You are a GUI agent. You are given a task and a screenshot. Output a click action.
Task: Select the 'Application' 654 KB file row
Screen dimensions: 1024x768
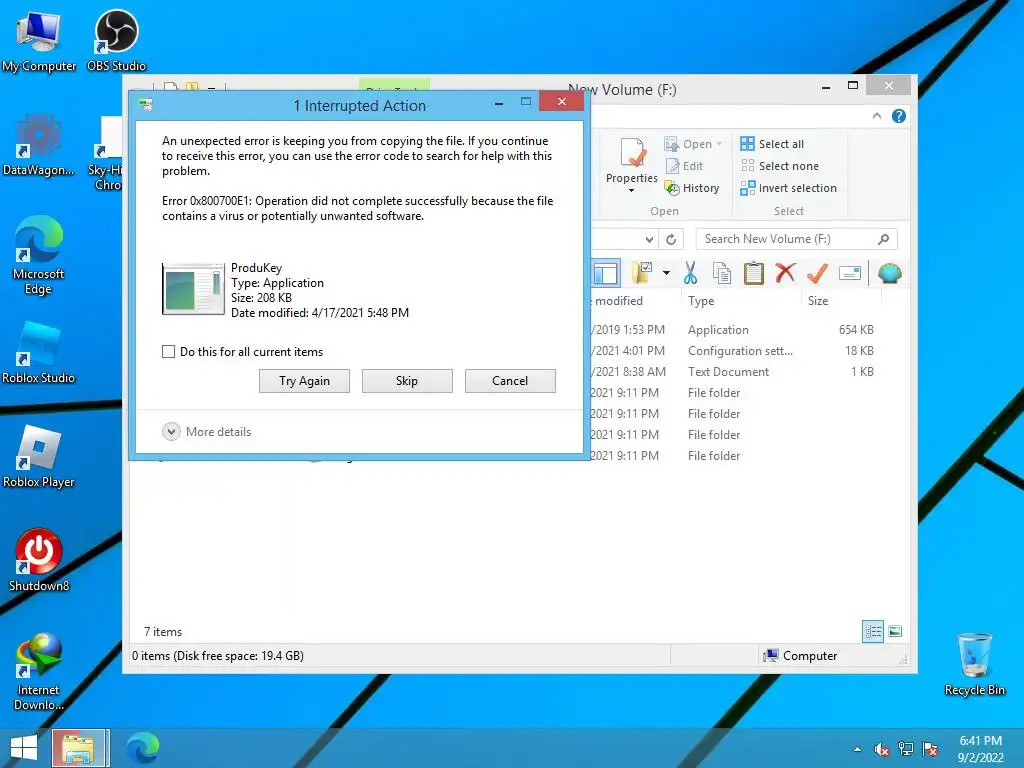click(x=735, y=330)
